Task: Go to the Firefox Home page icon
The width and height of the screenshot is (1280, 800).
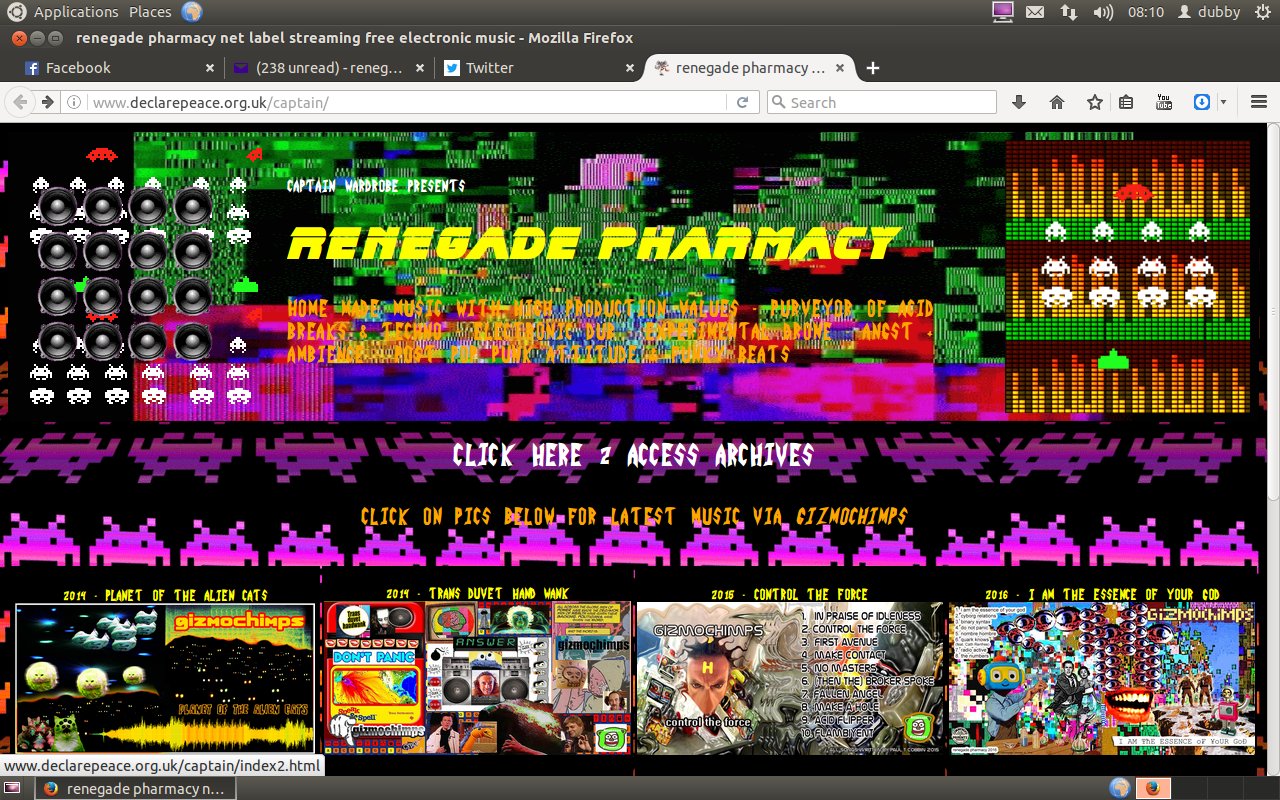Action: pos(1057,102)
